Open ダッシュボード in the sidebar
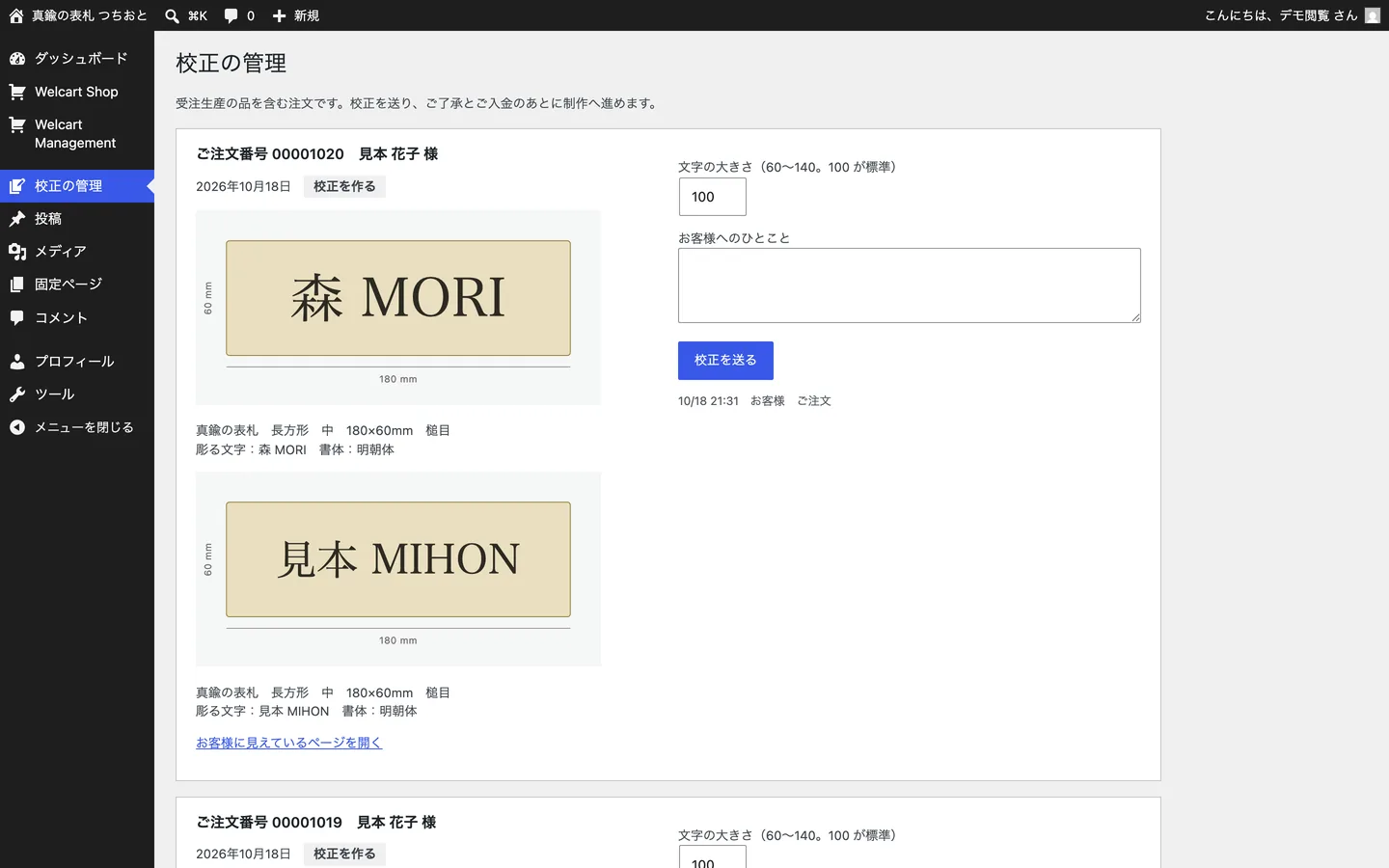 click(x=77, y=59)
